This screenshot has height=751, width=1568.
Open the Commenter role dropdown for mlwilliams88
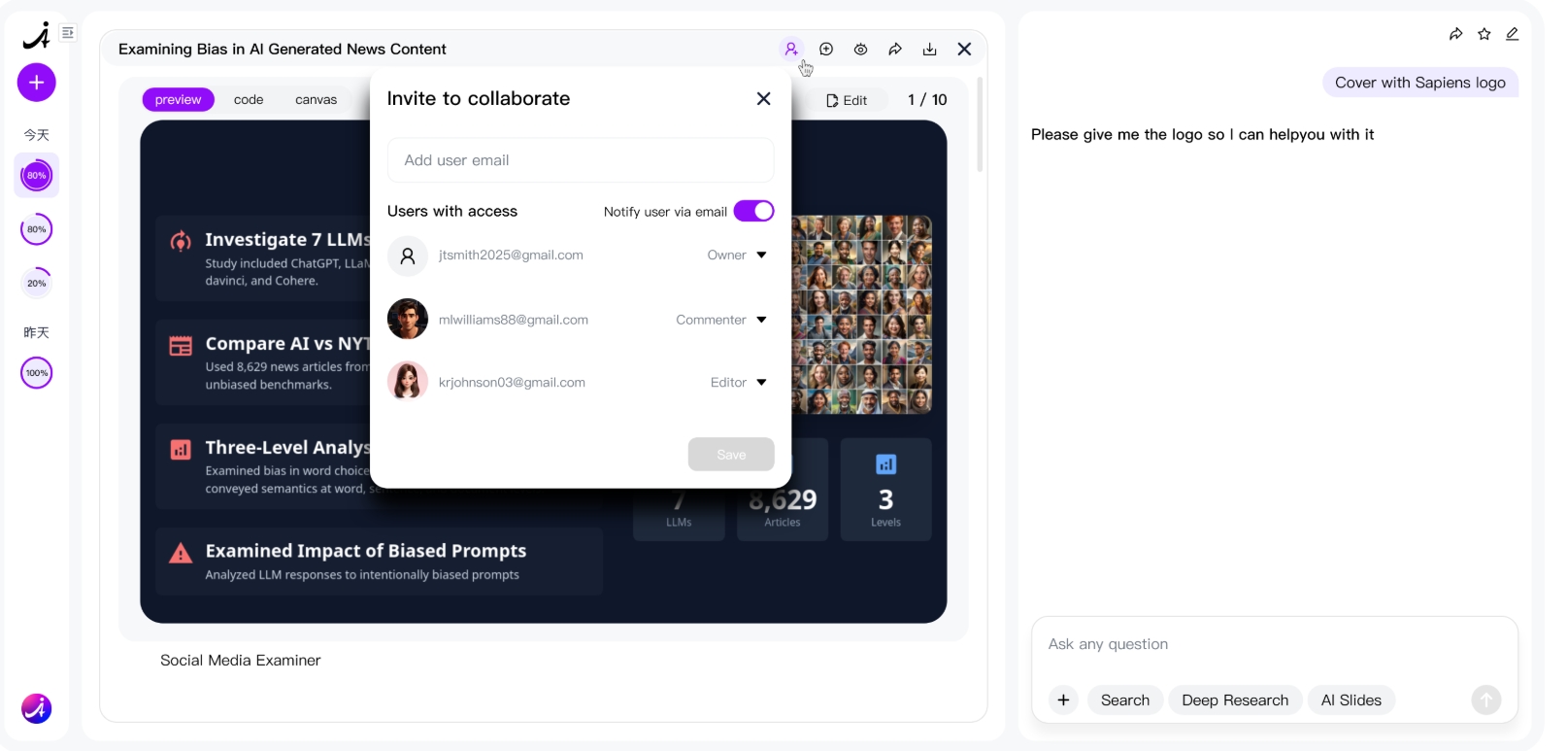point(721,320)
